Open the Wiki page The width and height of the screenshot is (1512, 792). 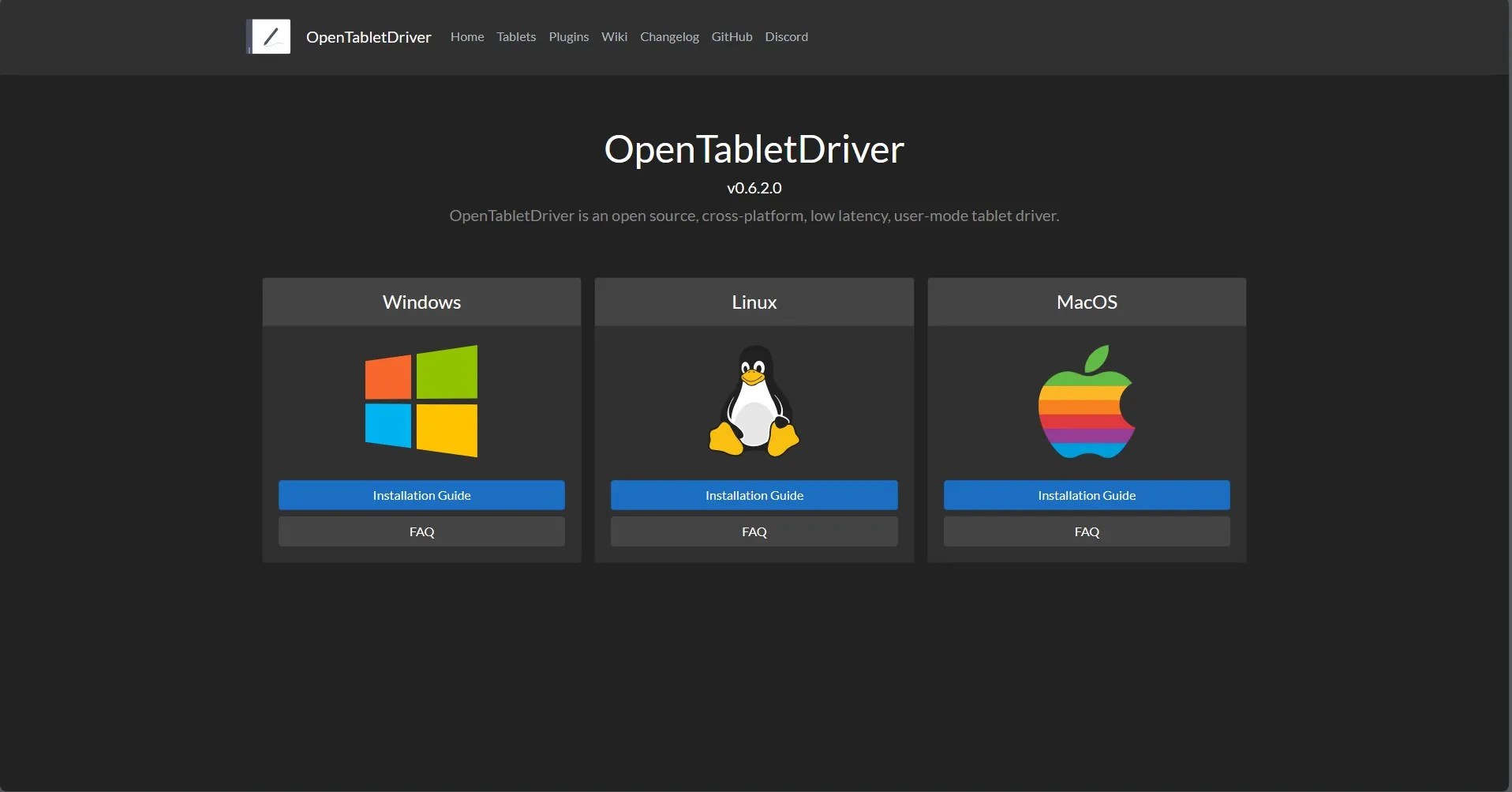(614, 36)
